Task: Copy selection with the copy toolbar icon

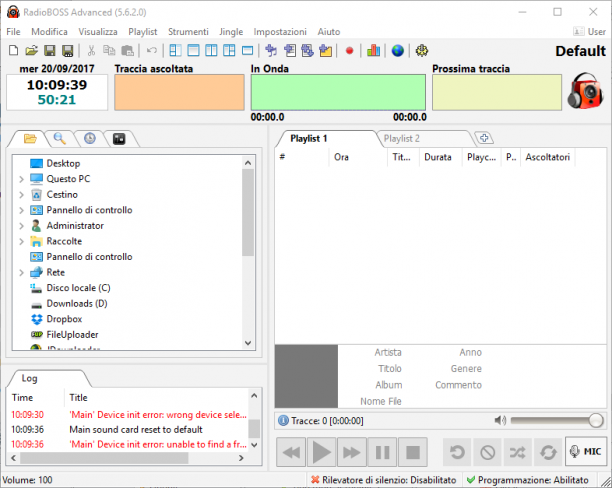Action: [109, 51]
